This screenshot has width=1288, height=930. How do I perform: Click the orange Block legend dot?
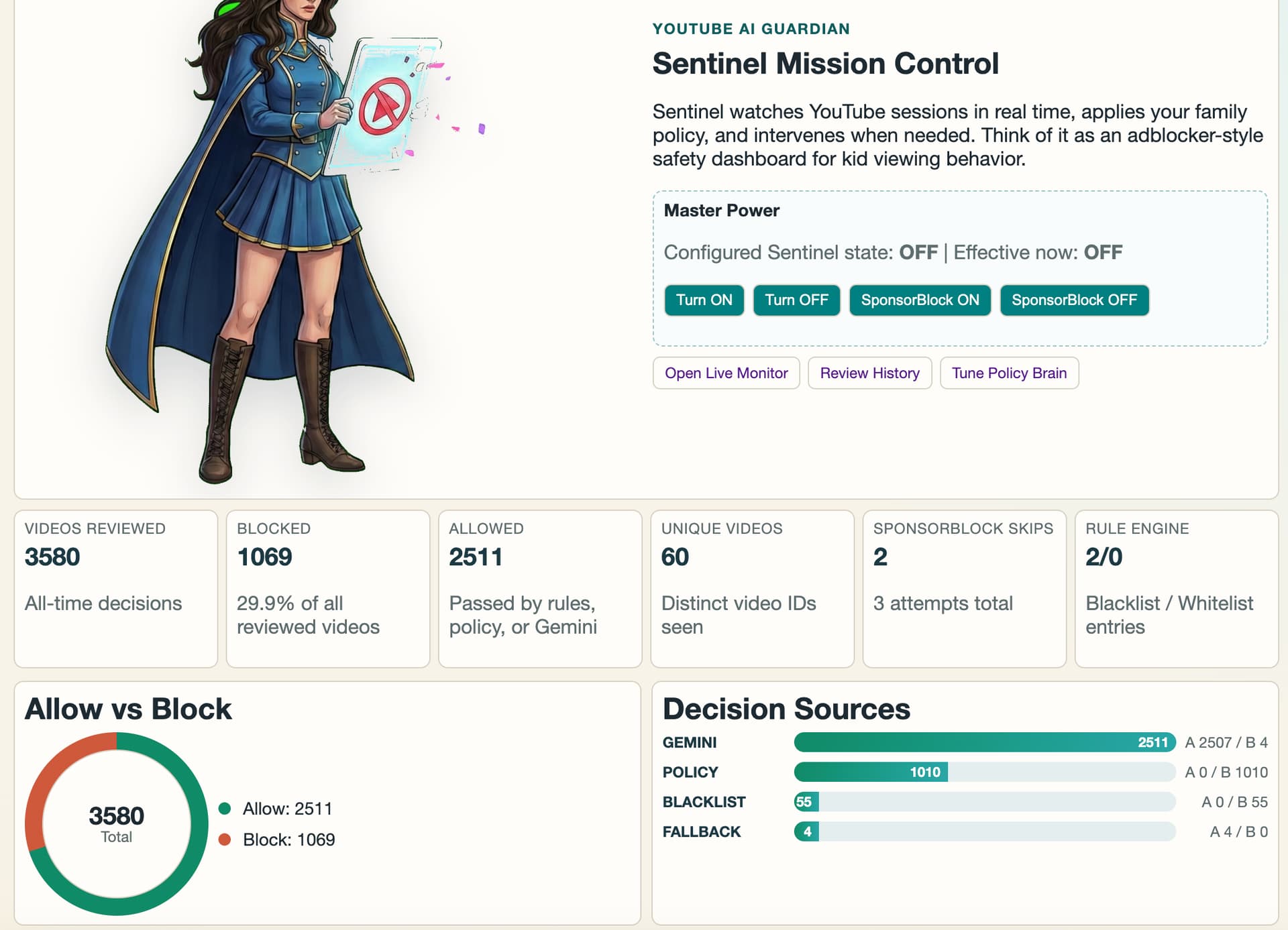[x=225, y=839]
